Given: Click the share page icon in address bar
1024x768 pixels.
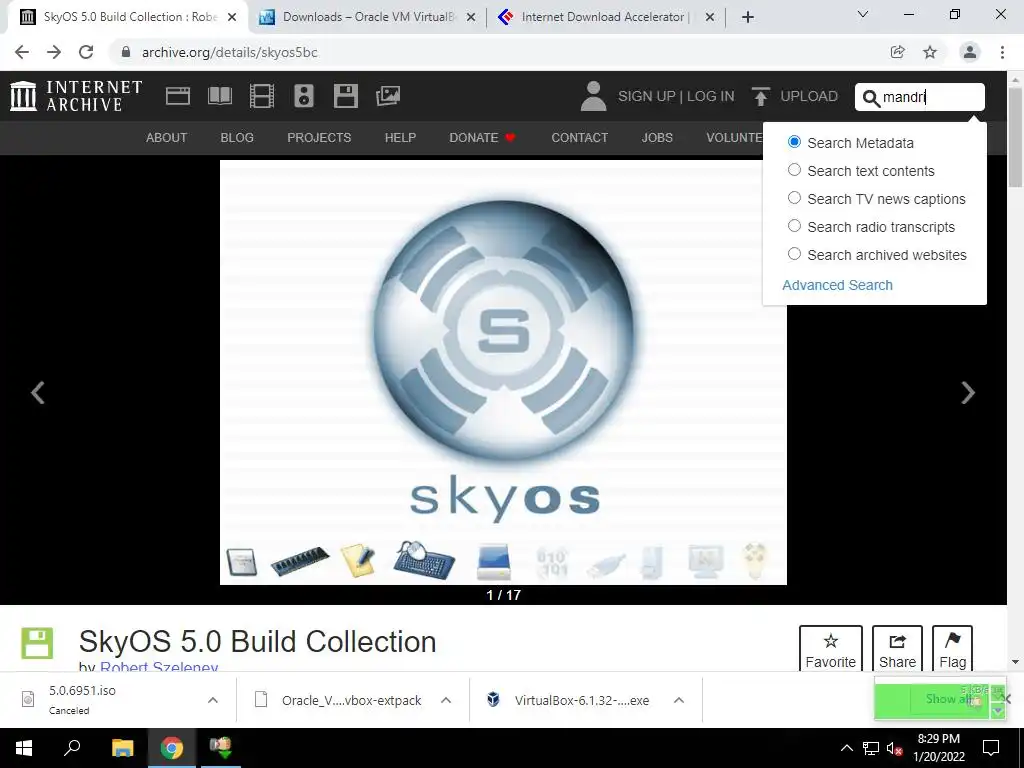Looking at the screenshot, I should tap(898, 52).
